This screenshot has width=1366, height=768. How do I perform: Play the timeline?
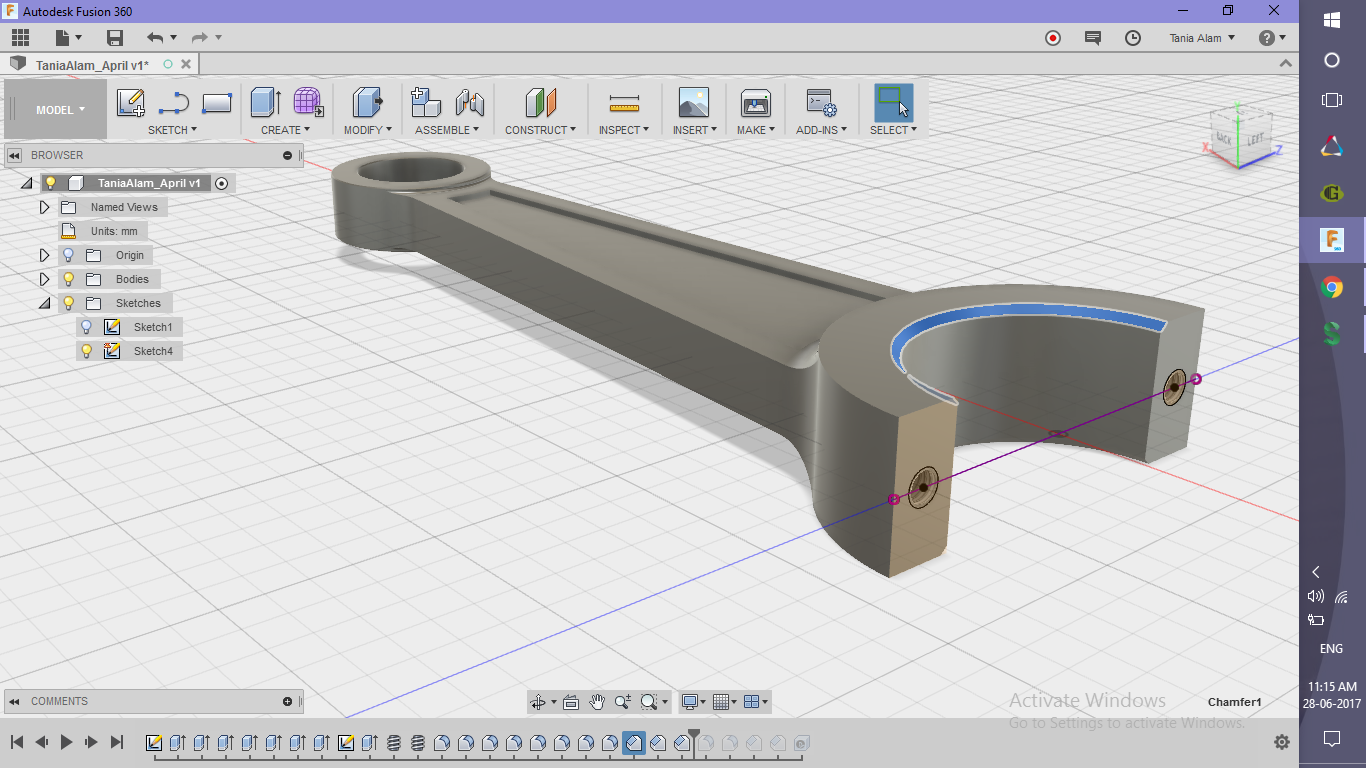pyautogui.click(x=66, y=742)
